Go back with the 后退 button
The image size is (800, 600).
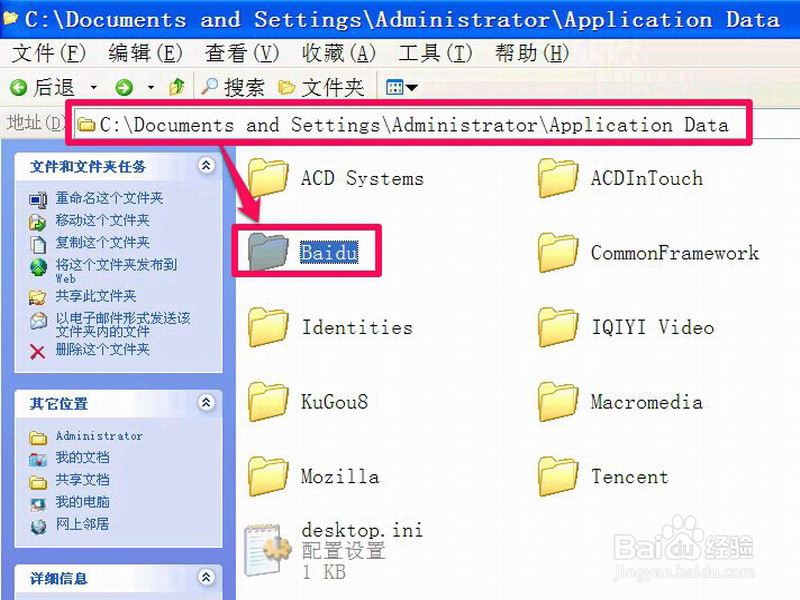click(x=43, y=88)
